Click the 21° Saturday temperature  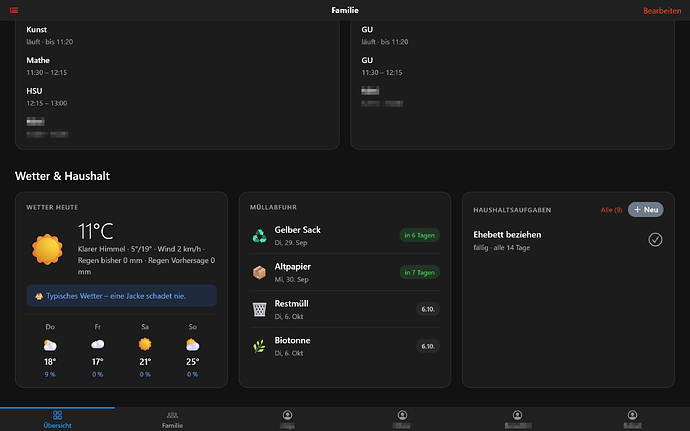145,361
